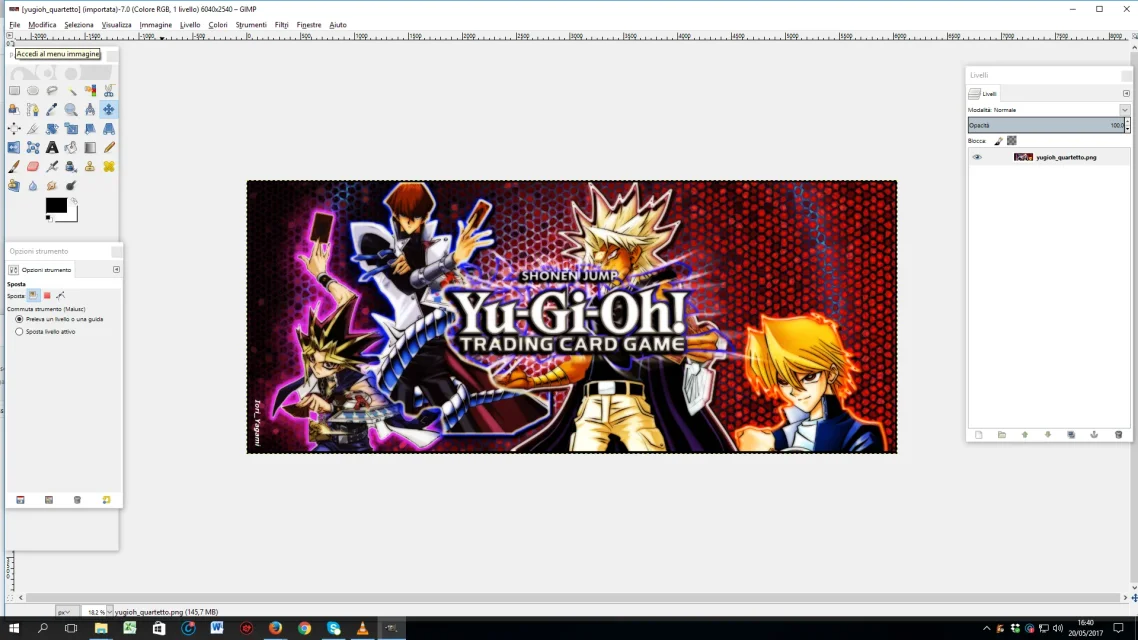
Task: Open the Filtri menu
Action: tap(281, 24)
